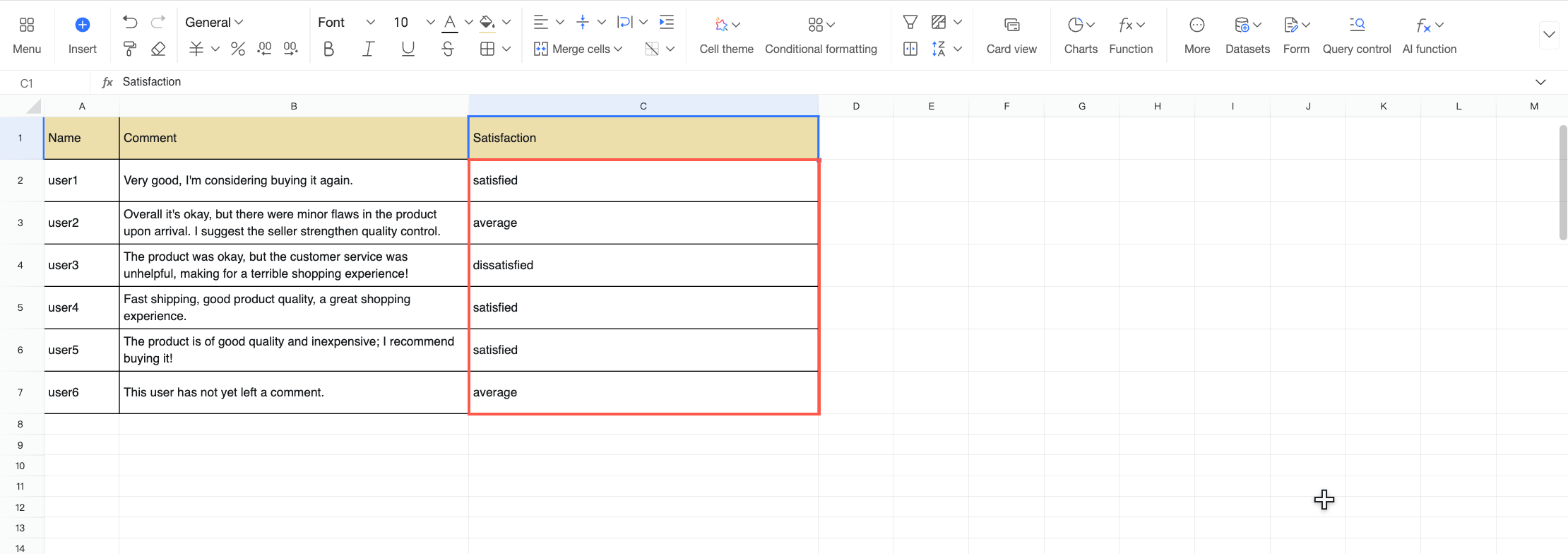Toggle Underline formatting

pos(408,49)
